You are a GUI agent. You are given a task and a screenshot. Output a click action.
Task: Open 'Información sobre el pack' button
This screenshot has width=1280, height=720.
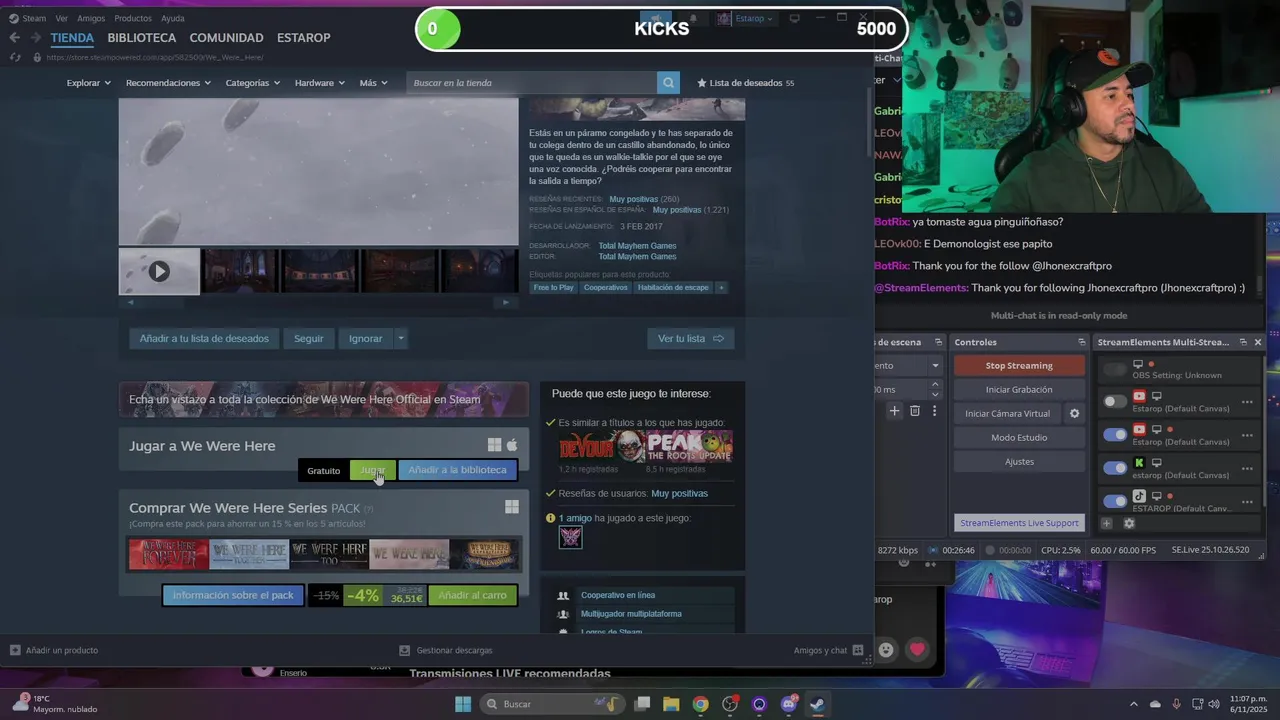click(233, 595)
